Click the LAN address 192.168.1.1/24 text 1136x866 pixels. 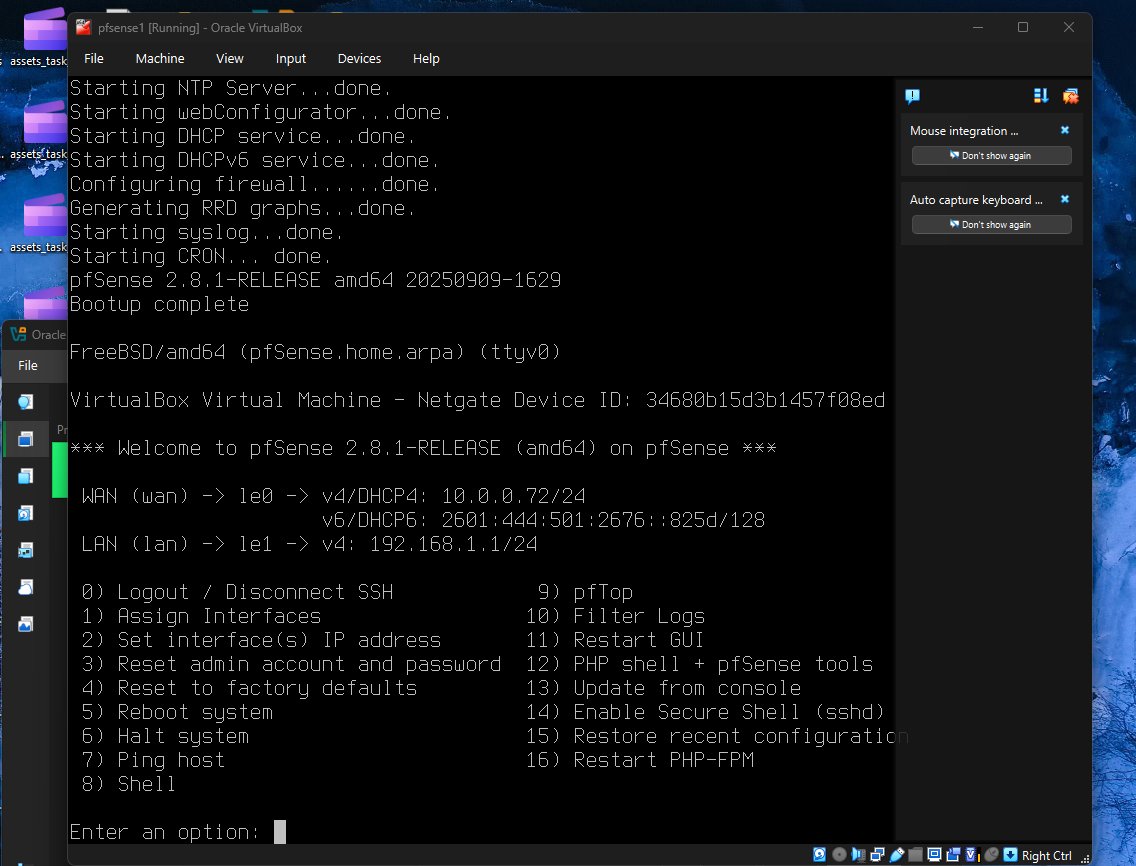[x=454, y=544]
